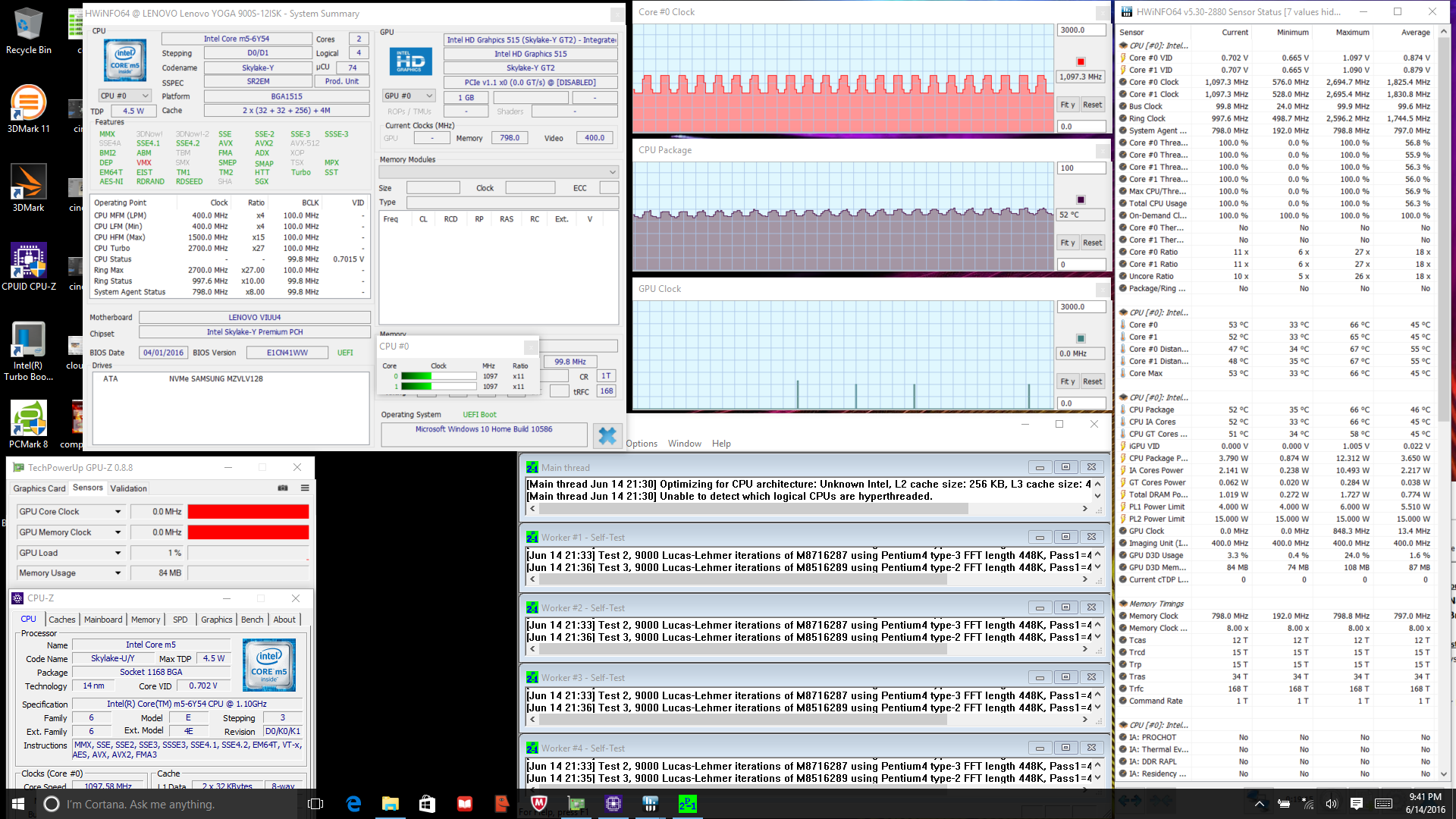Viewport: 1456px width, 819px height.
Task: Click the Intel Core m5 badge in HWiNFO
Action: [x=125, y=61]
